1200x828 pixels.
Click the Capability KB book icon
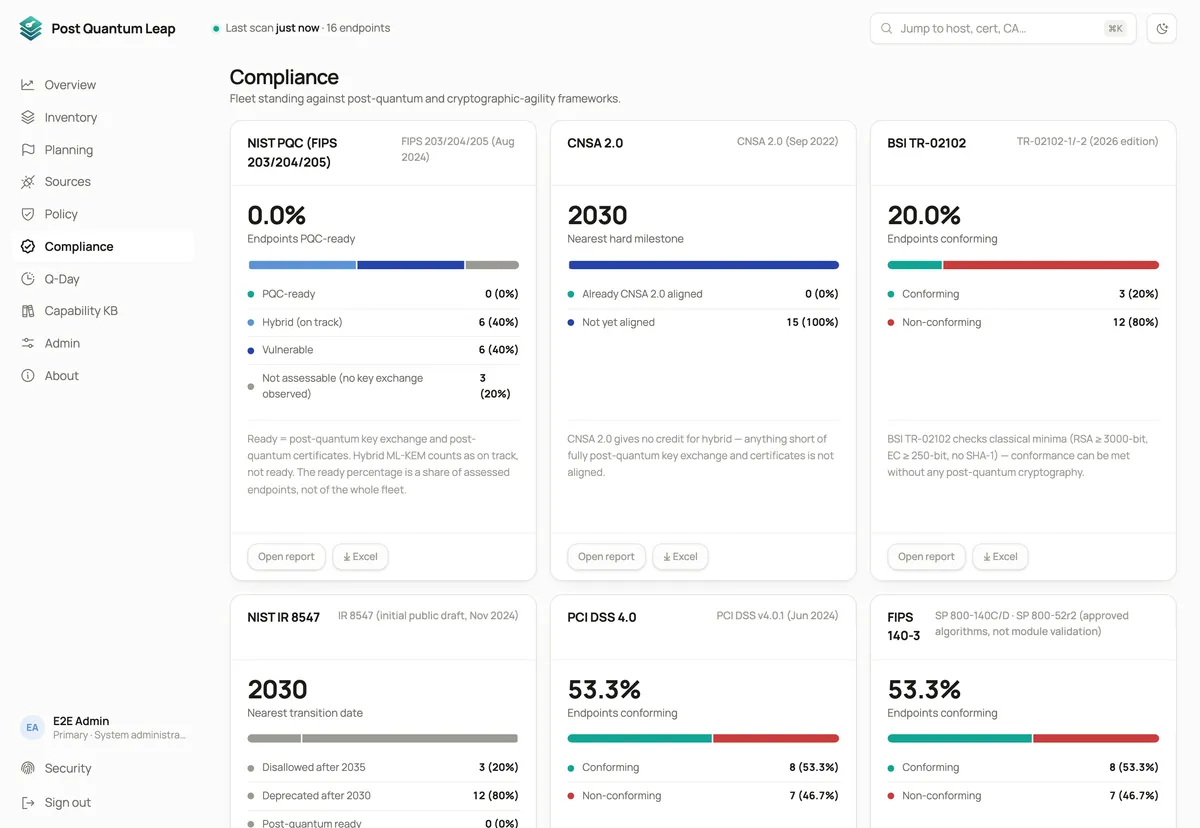pos(28,311)
